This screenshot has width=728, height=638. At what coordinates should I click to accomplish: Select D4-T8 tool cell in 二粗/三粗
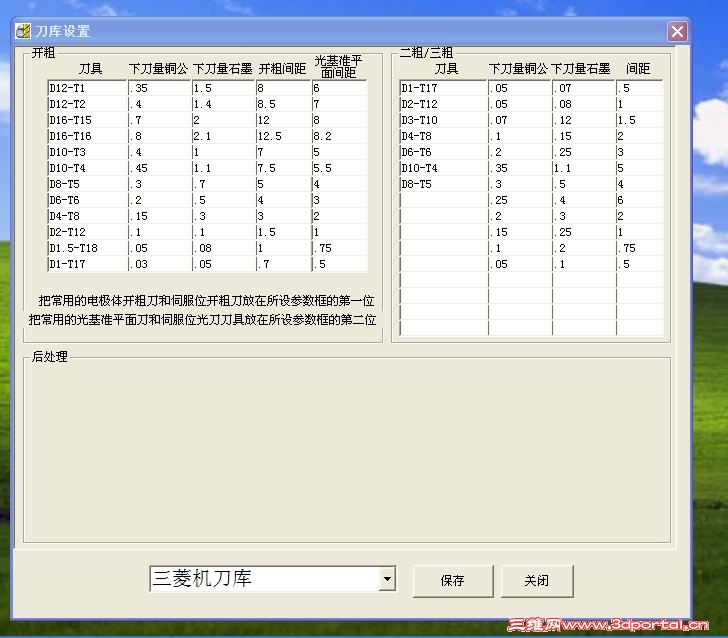click(443, 136)
